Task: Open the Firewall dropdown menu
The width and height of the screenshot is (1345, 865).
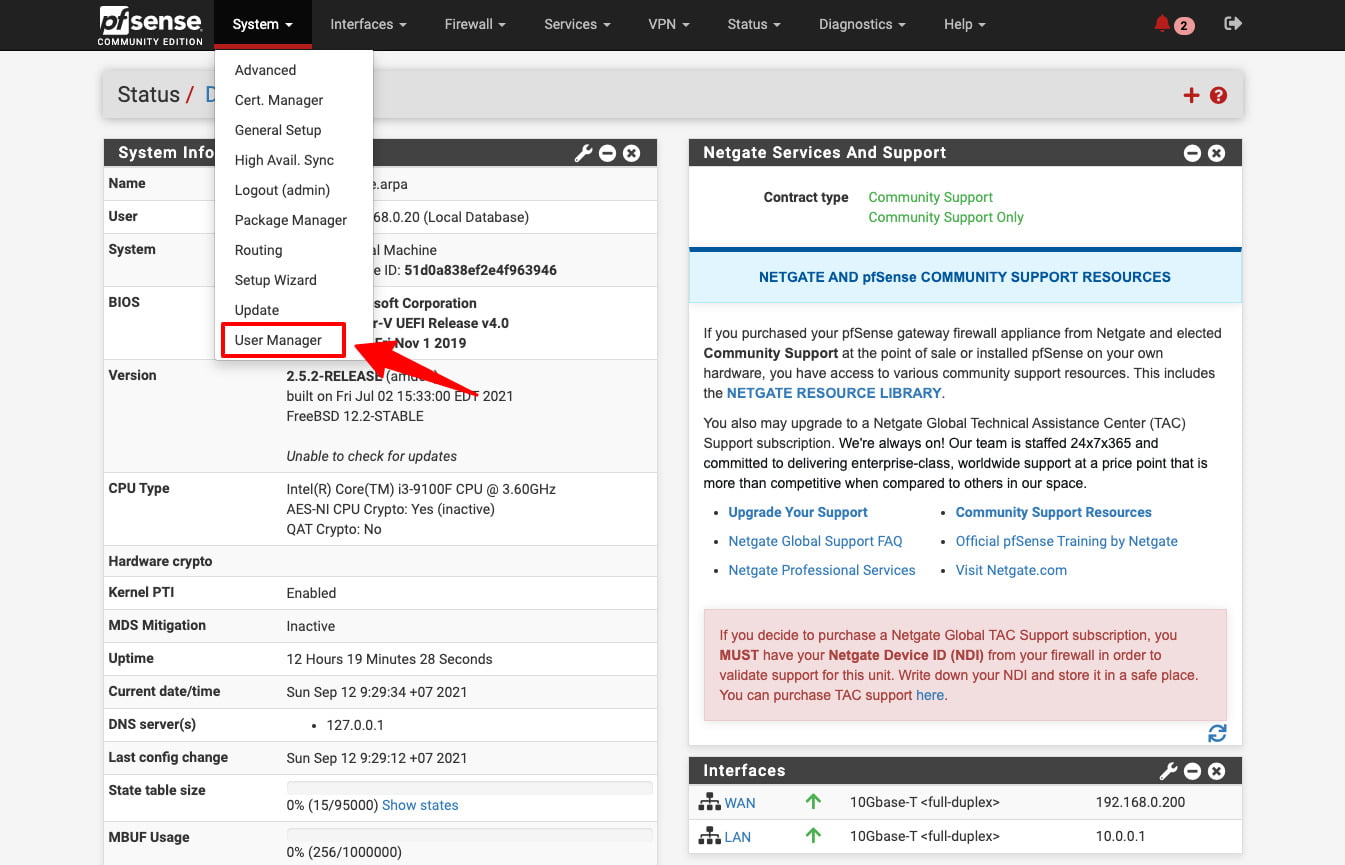Action: tap(475, 24)
